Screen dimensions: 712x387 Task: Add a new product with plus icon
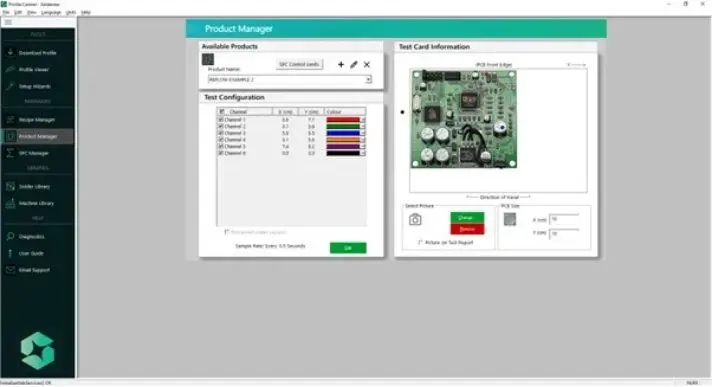point(341,64)
